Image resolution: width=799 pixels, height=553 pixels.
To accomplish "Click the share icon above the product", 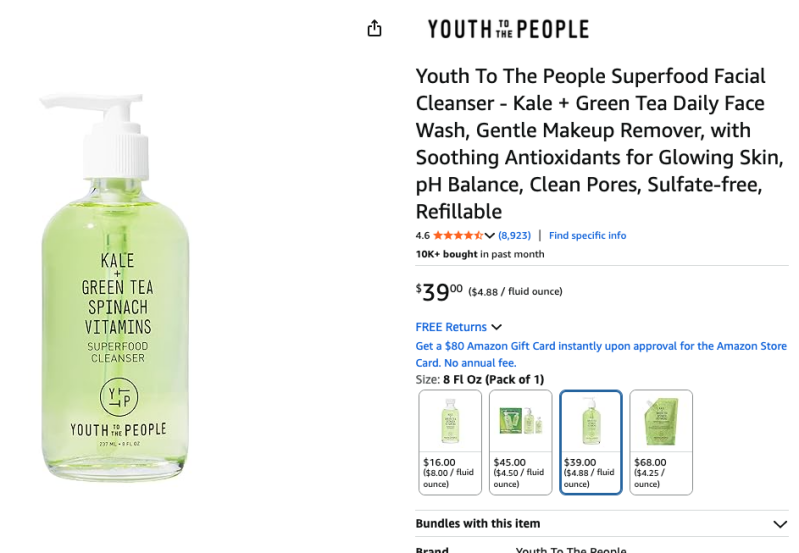I will pos(374,28).
